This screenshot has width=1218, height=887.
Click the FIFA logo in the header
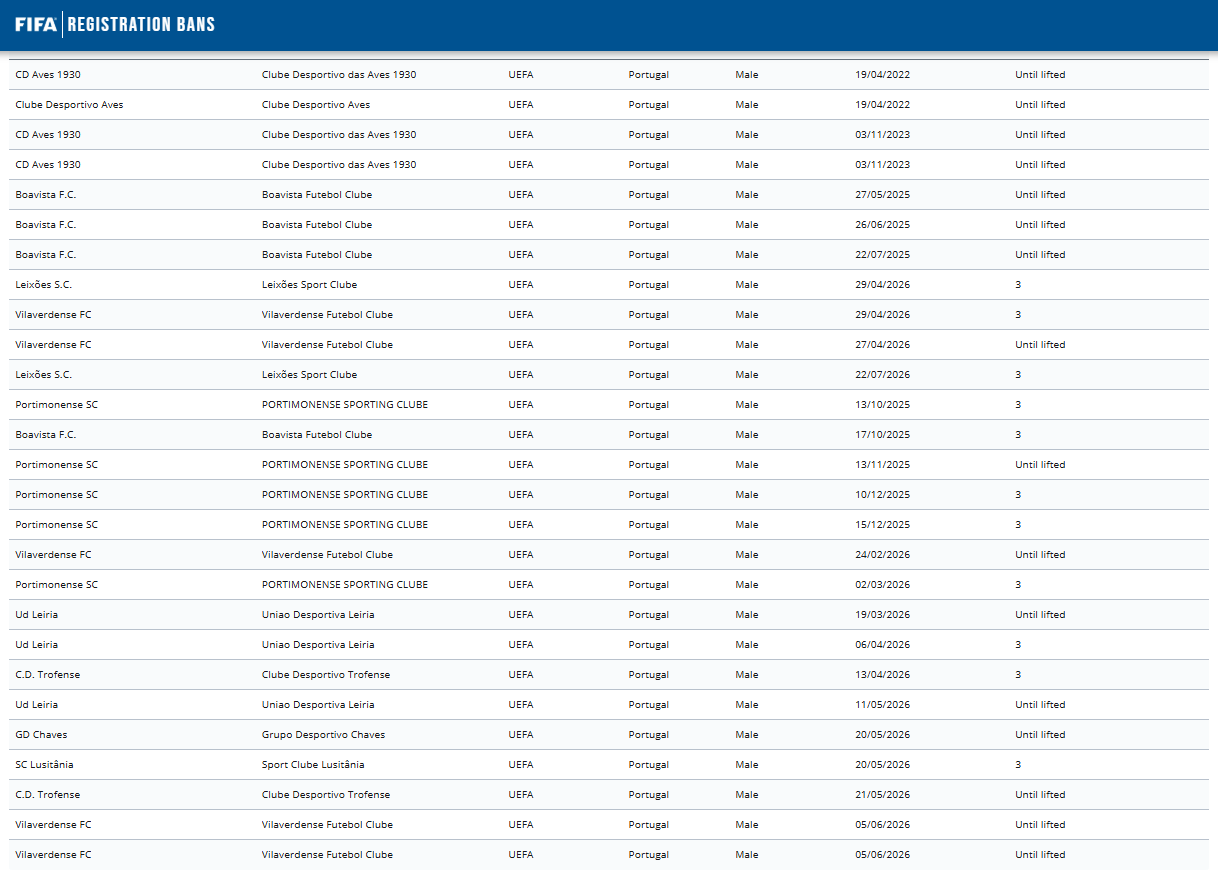(36, 24)
